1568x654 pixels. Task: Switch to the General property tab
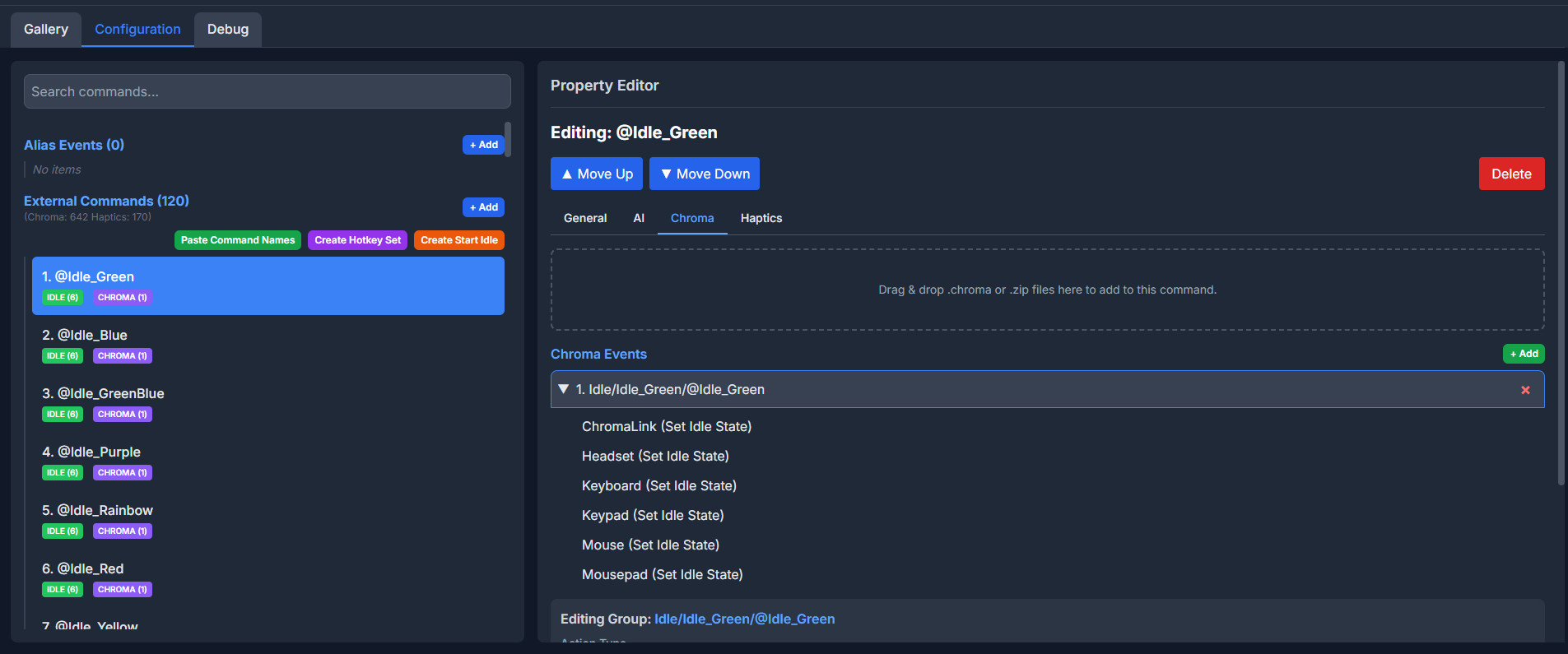coord(584,218)
